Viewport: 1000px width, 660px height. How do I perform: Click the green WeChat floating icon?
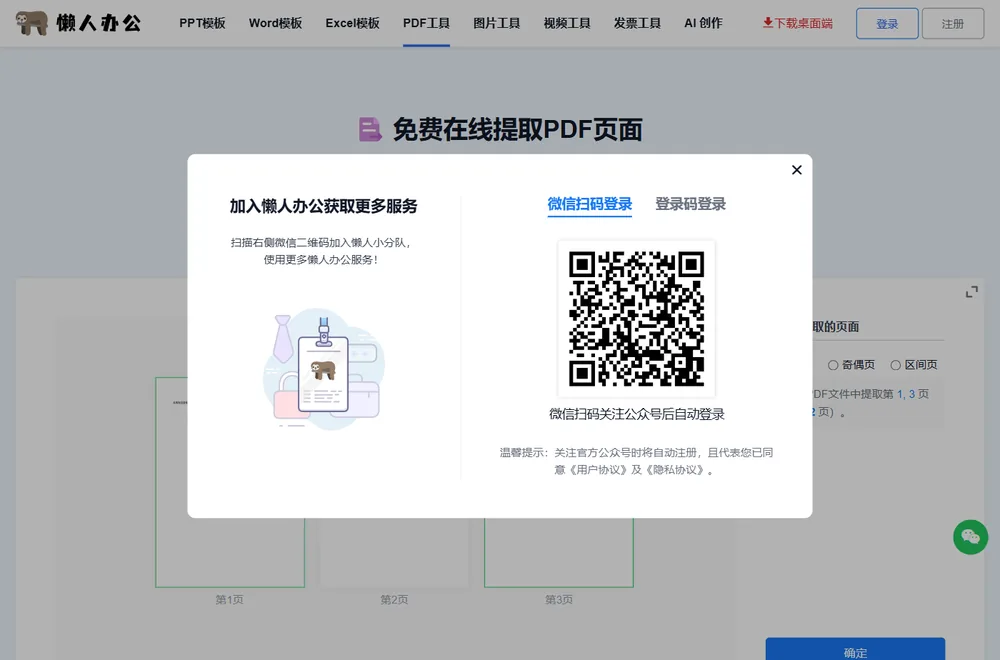(x=971, y=537)
